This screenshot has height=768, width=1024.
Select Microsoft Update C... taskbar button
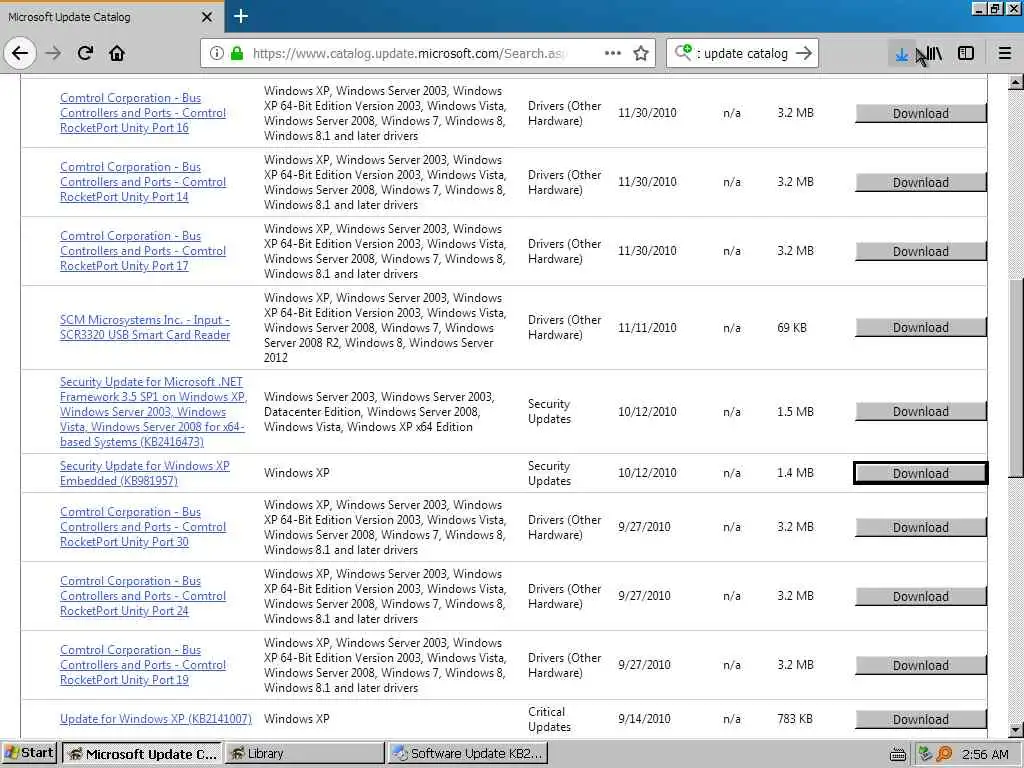pyautogui.click(x=142, y=754)
